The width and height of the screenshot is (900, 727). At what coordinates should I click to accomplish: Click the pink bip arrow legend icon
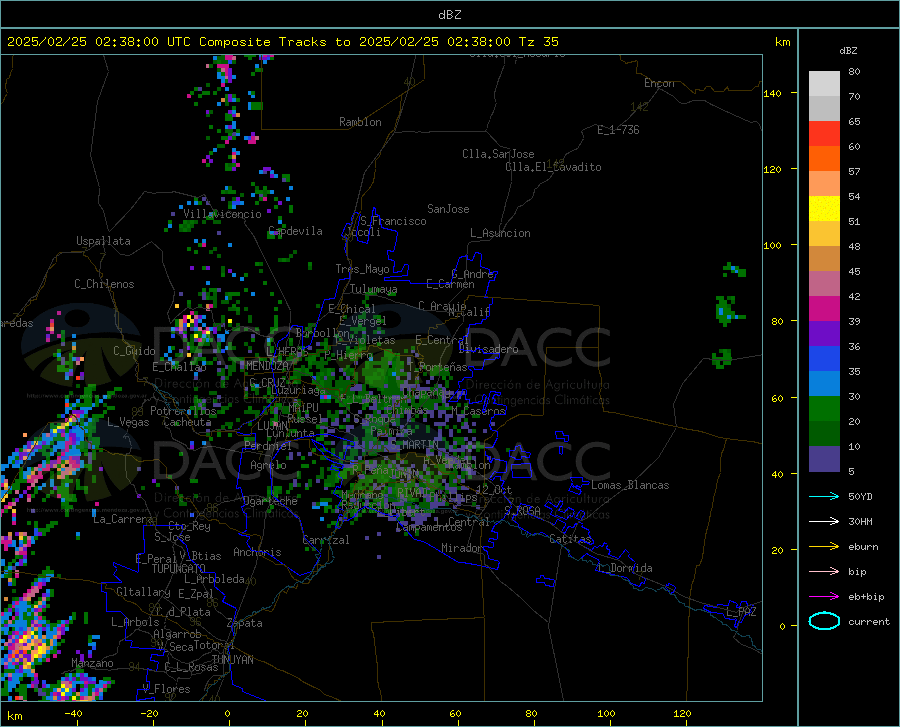coord(824,572)
